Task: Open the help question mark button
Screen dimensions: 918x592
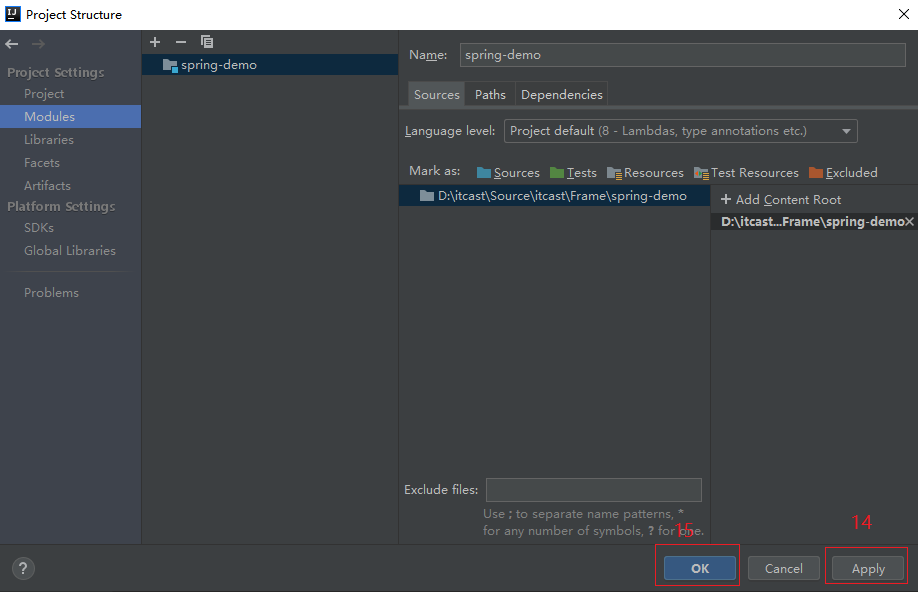Action: pyautogui.click(x=23, y=568)
